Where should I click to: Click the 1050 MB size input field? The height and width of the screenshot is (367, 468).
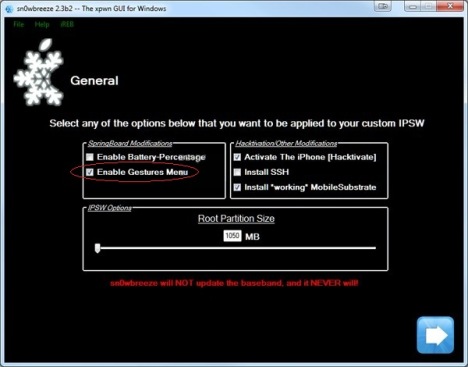232,236
